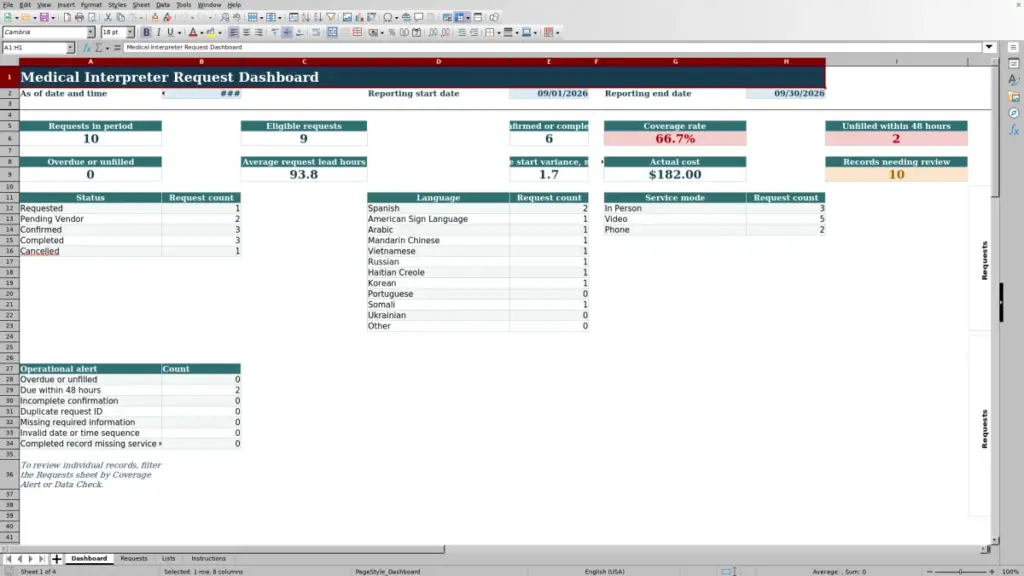Click the Save document icon
This screenshot has height=576, width=1024.
click(44, 17)
